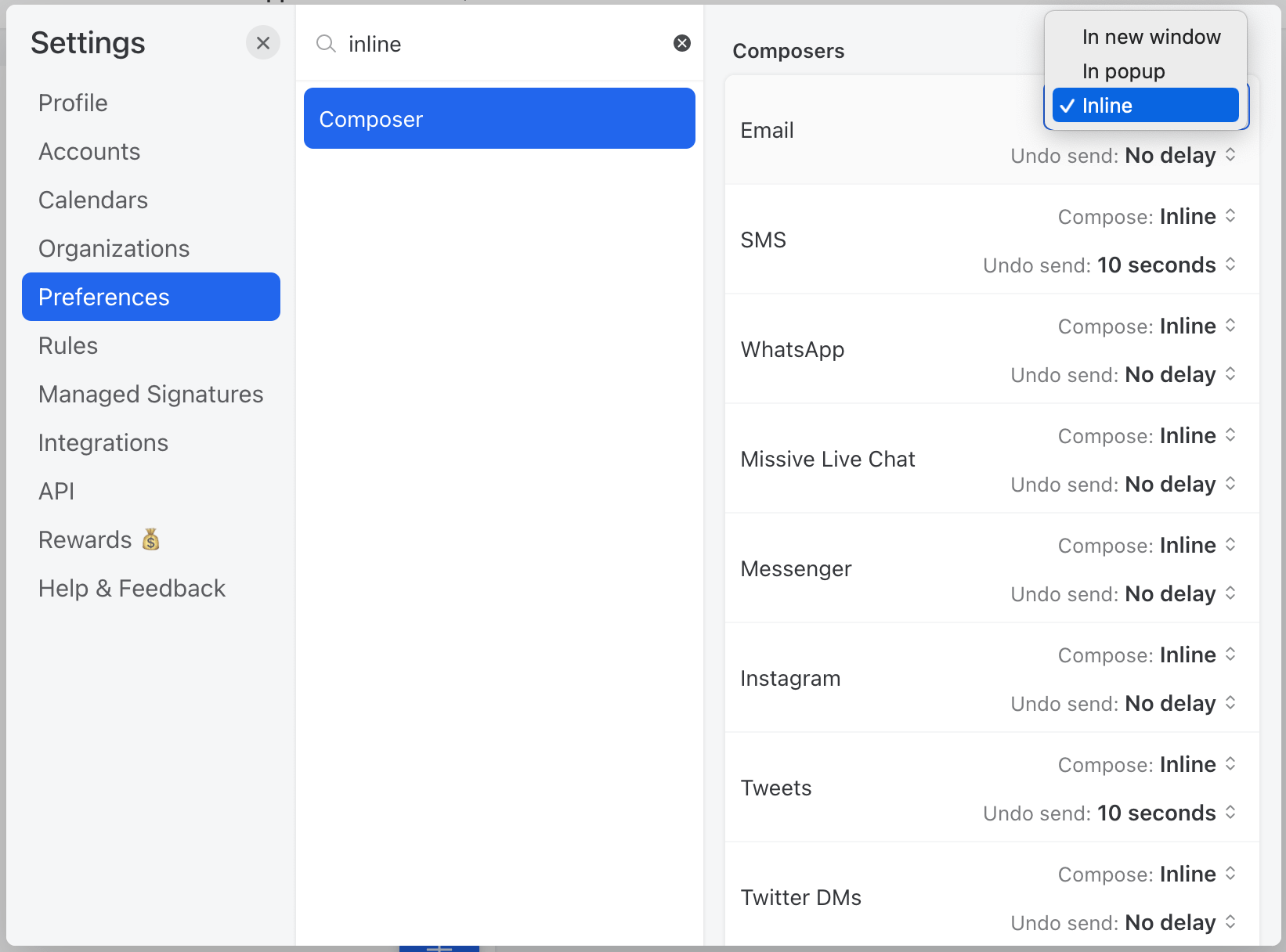This screenshot has width=1286, height=952.
Task: Click the money bag icon beside Rewards
Action: click(151, 539)
